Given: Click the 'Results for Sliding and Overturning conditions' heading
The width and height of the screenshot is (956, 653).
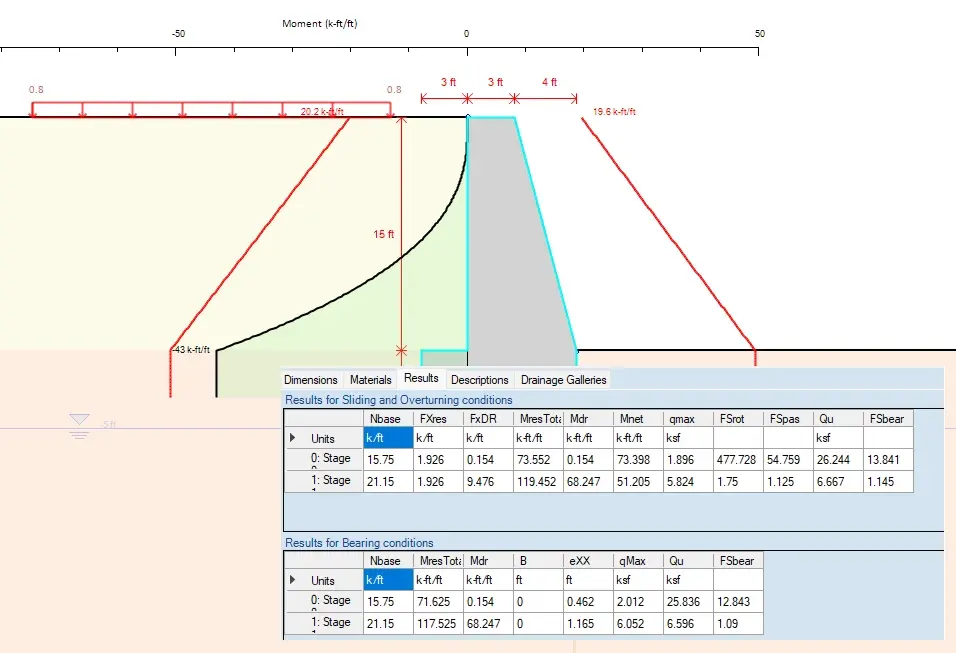Looking at the screenshot, I should tap(399, 400).
